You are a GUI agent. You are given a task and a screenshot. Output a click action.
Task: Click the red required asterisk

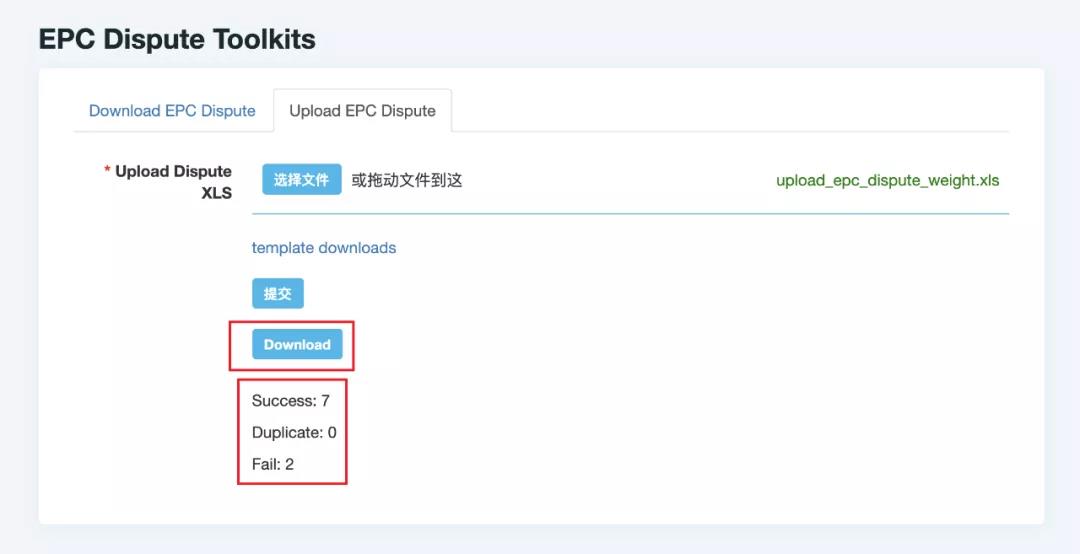107,172
